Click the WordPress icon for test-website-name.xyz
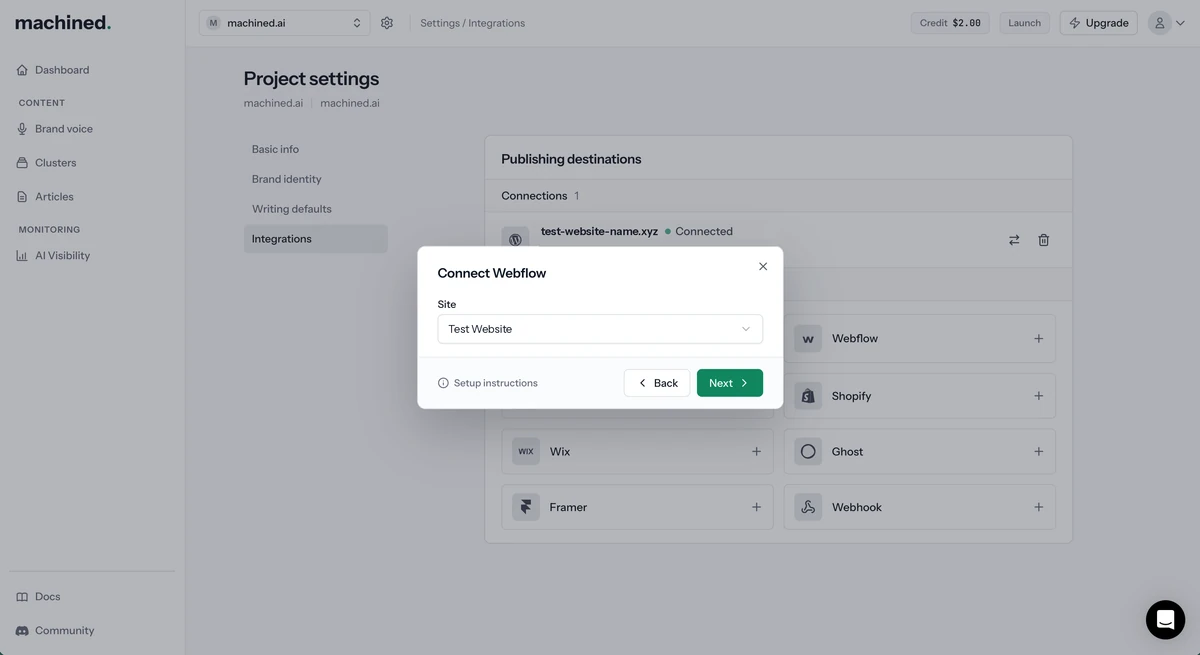1200x655 pixels. coord(515,240)
